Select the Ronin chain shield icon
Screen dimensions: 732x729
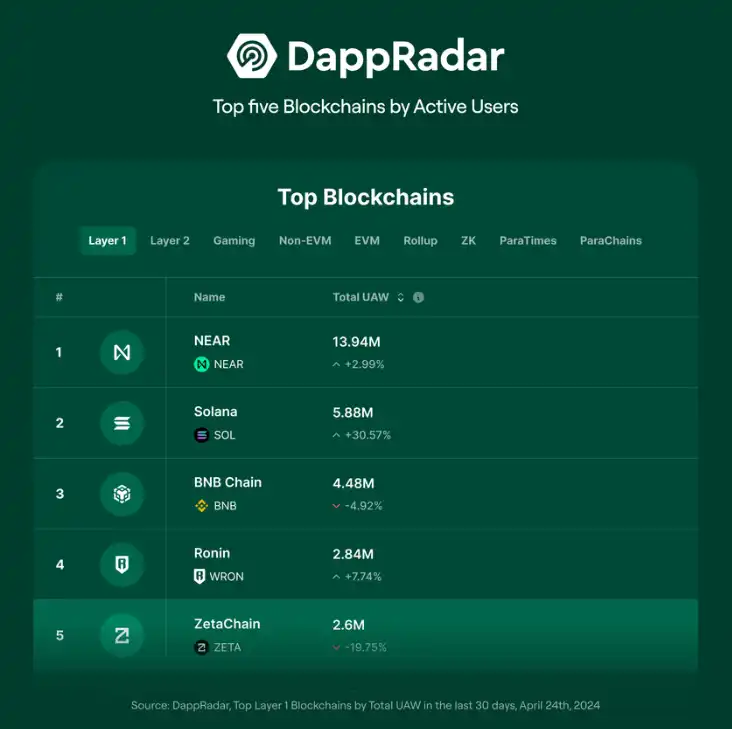point(122,565)
